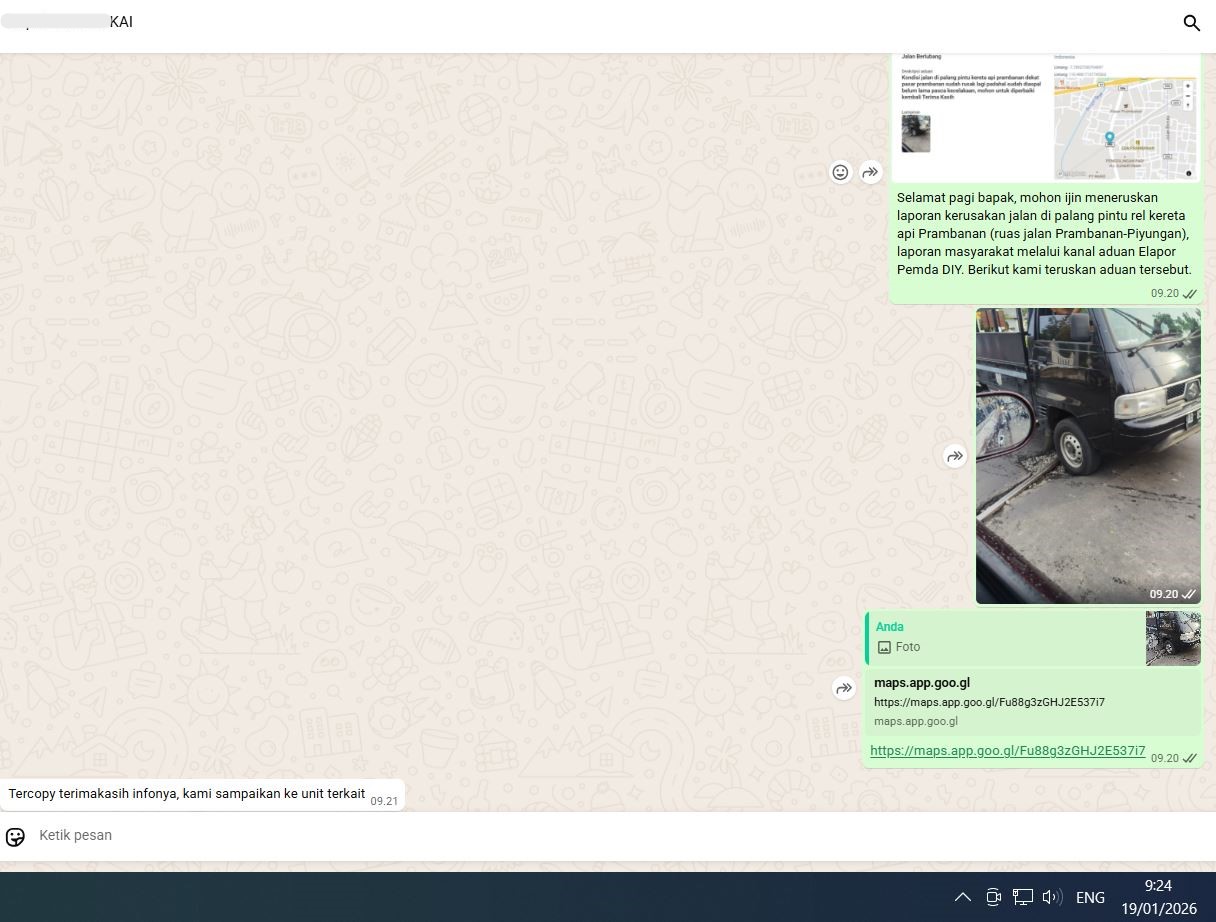The width and height of the screenshot is (1216, 922).
Task: Open the Elapor report screenshot image
Action: click(1045, 115)
